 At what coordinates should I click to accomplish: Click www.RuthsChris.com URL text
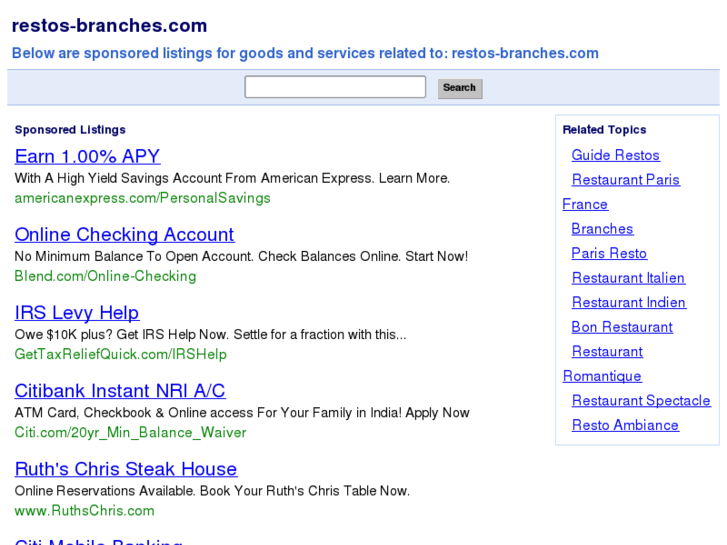coord(84,511)
